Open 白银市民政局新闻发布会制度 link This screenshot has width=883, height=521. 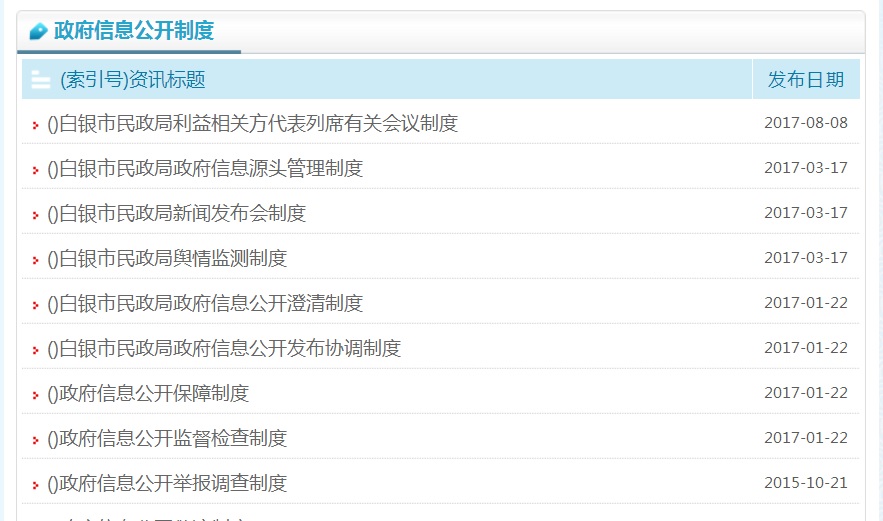[177, 214]
